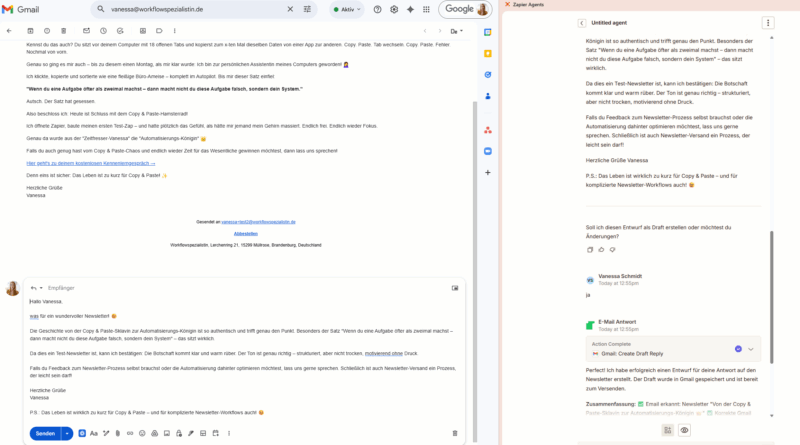
Task: Click the emoji insert icon in compose toolbar
Action: (142, 433)
